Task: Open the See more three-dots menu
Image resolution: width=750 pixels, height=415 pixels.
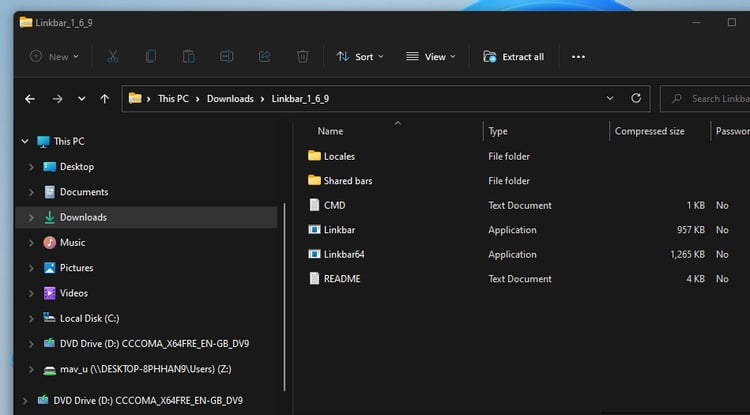Action: [578, 57]
